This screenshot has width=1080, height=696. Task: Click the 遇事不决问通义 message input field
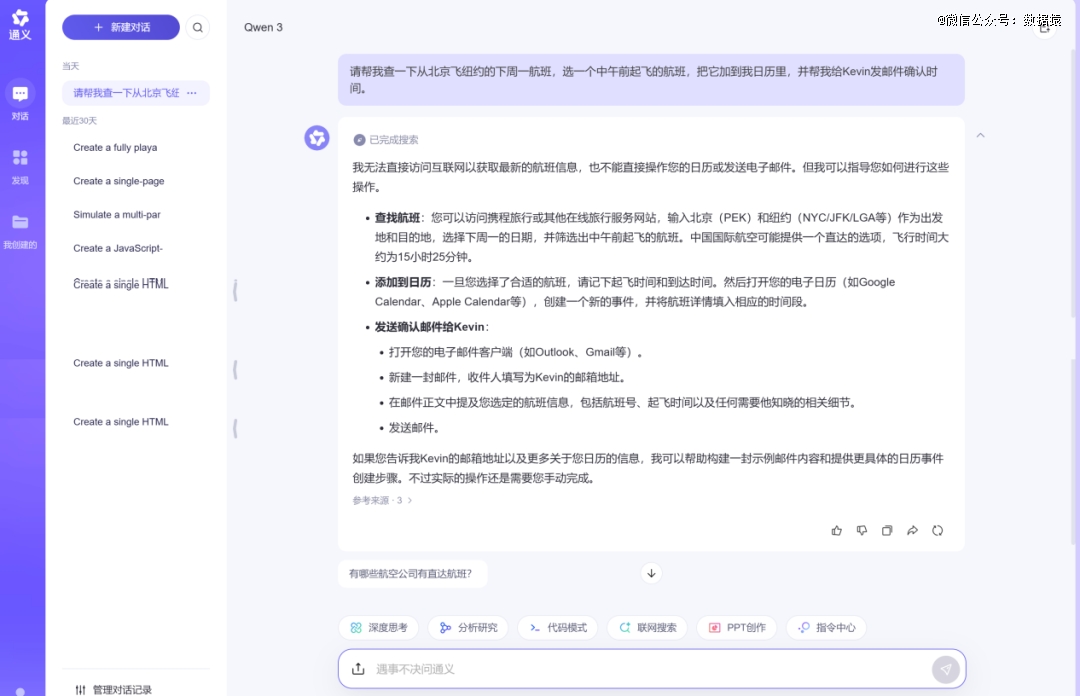pos(640,669)
